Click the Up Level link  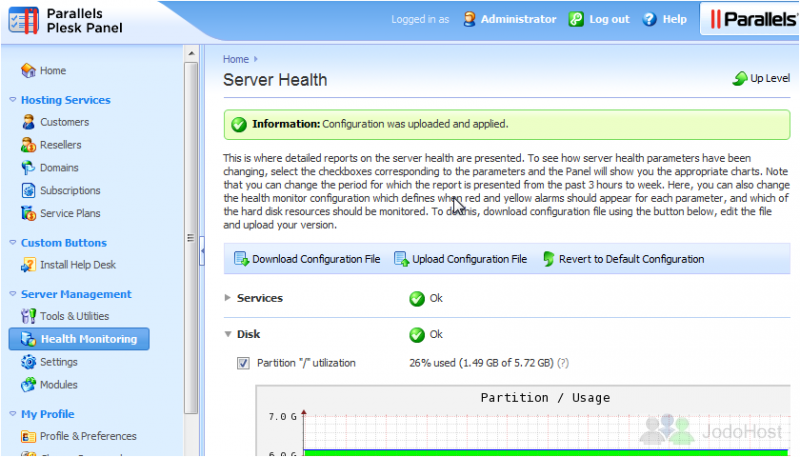point(770,78)
